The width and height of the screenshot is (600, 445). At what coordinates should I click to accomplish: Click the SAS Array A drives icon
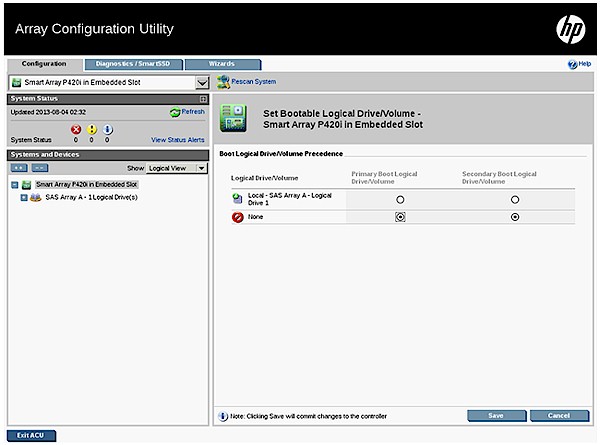click(x=35, y=198)
